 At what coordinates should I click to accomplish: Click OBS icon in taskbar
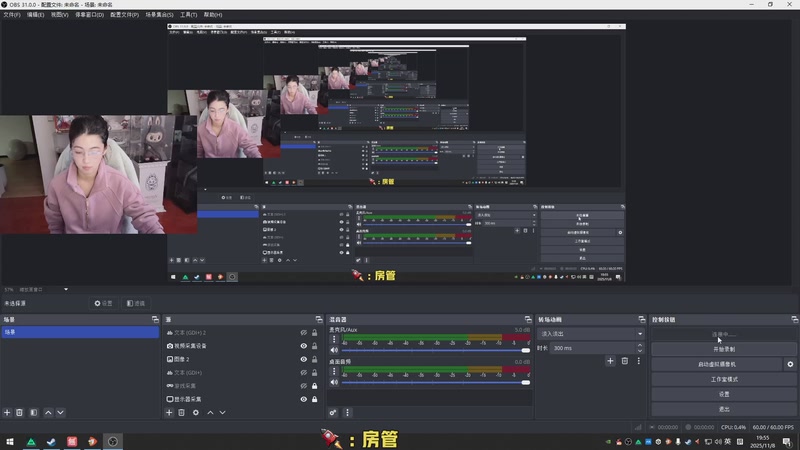(x=113, y=441)
